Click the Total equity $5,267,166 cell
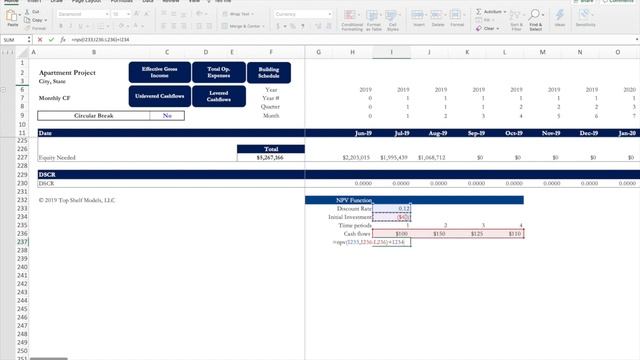The width and height of the screenshot is (640, 360). [271, 158]
